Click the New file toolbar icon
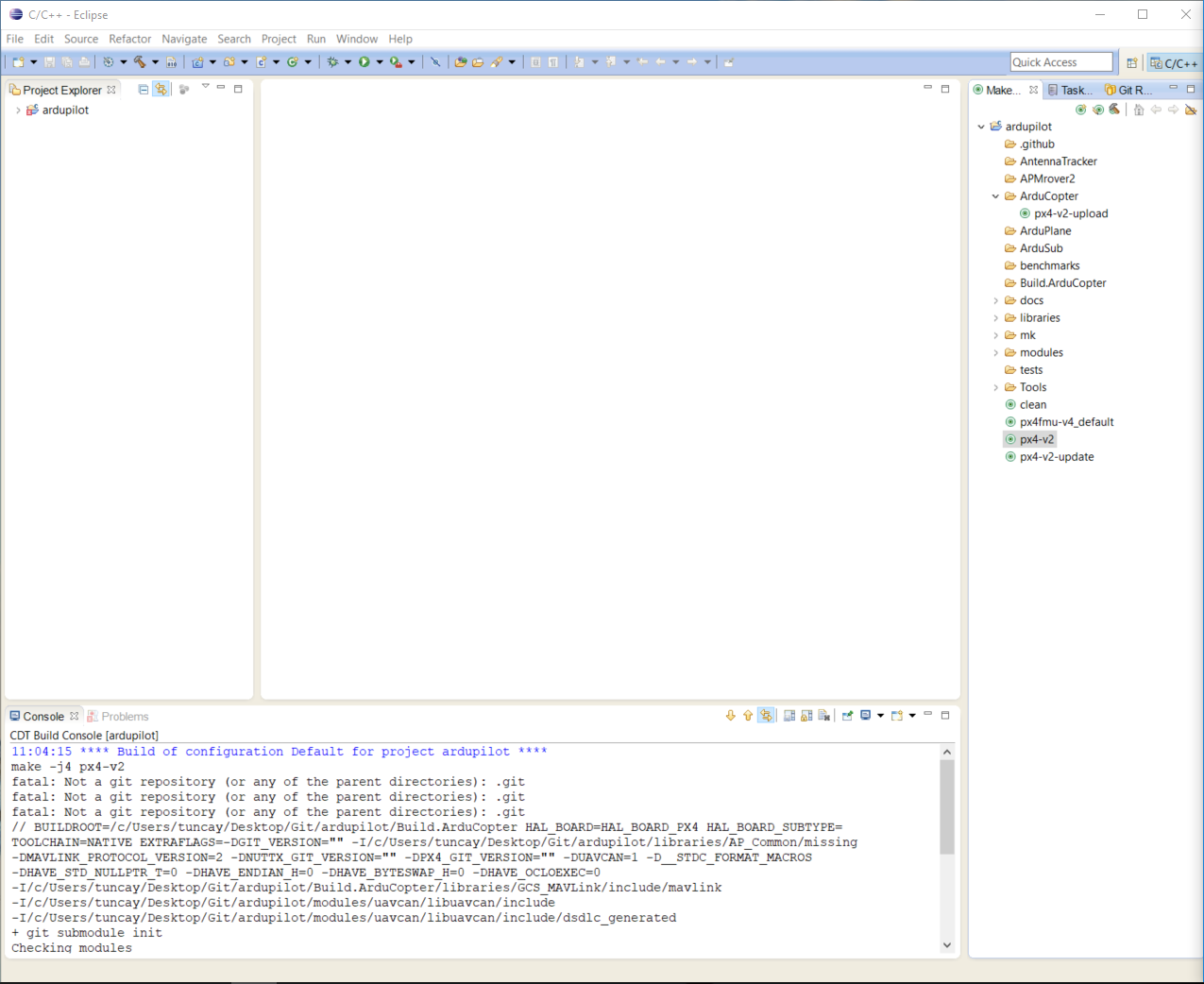Image resolution: width=1204 pixels, height=984 pixels. coord(18,62)
